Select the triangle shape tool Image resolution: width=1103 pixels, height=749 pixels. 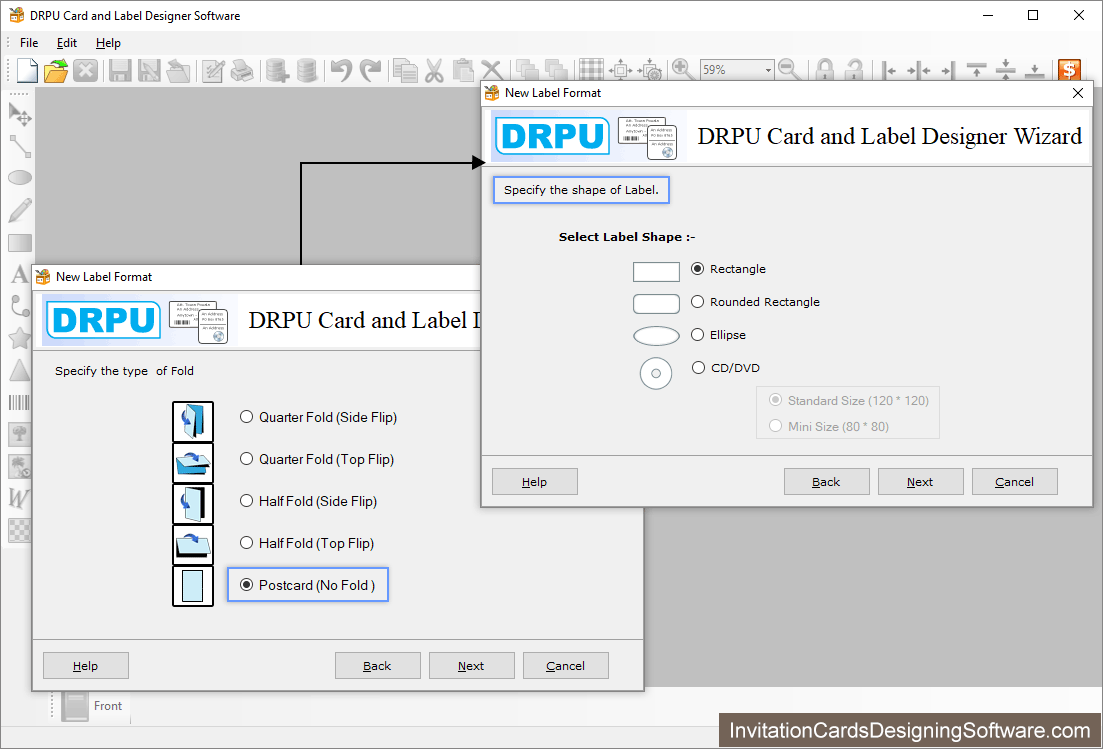point(20,370)
